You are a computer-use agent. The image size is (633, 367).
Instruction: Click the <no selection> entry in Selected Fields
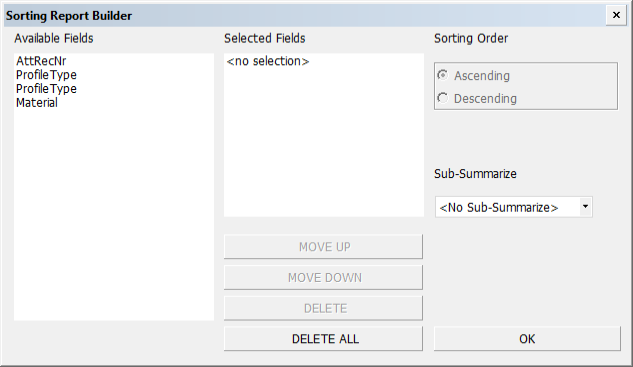[268, 61]
